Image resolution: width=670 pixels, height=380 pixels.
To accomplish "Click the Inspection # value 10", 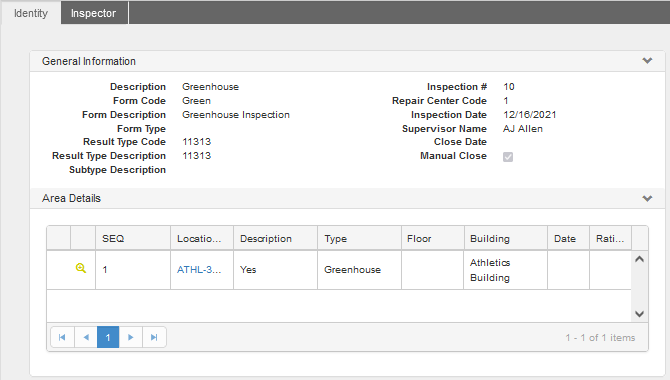I will click(508, 86).
